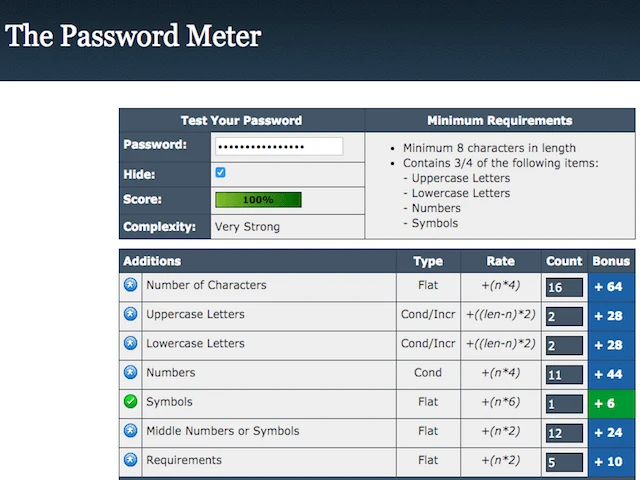Click the Number of Characters count box
640x480 pixels.
(564, 288)
